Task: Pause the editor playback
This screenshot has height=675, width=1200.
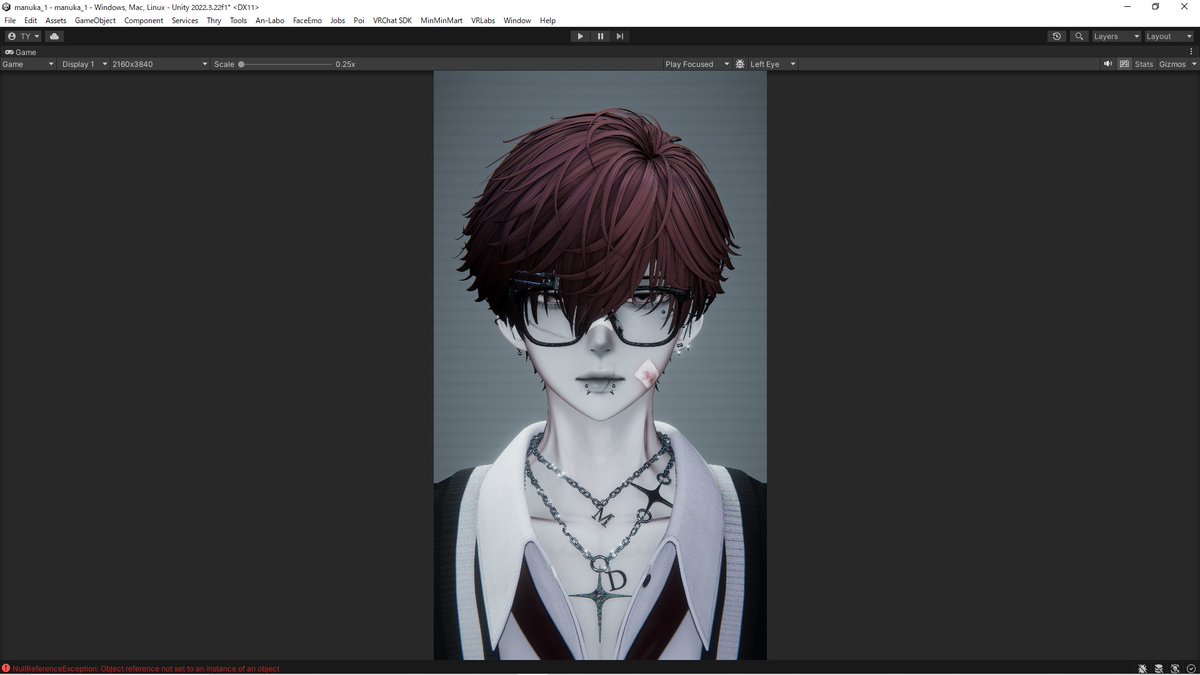Action: [600, 36]
